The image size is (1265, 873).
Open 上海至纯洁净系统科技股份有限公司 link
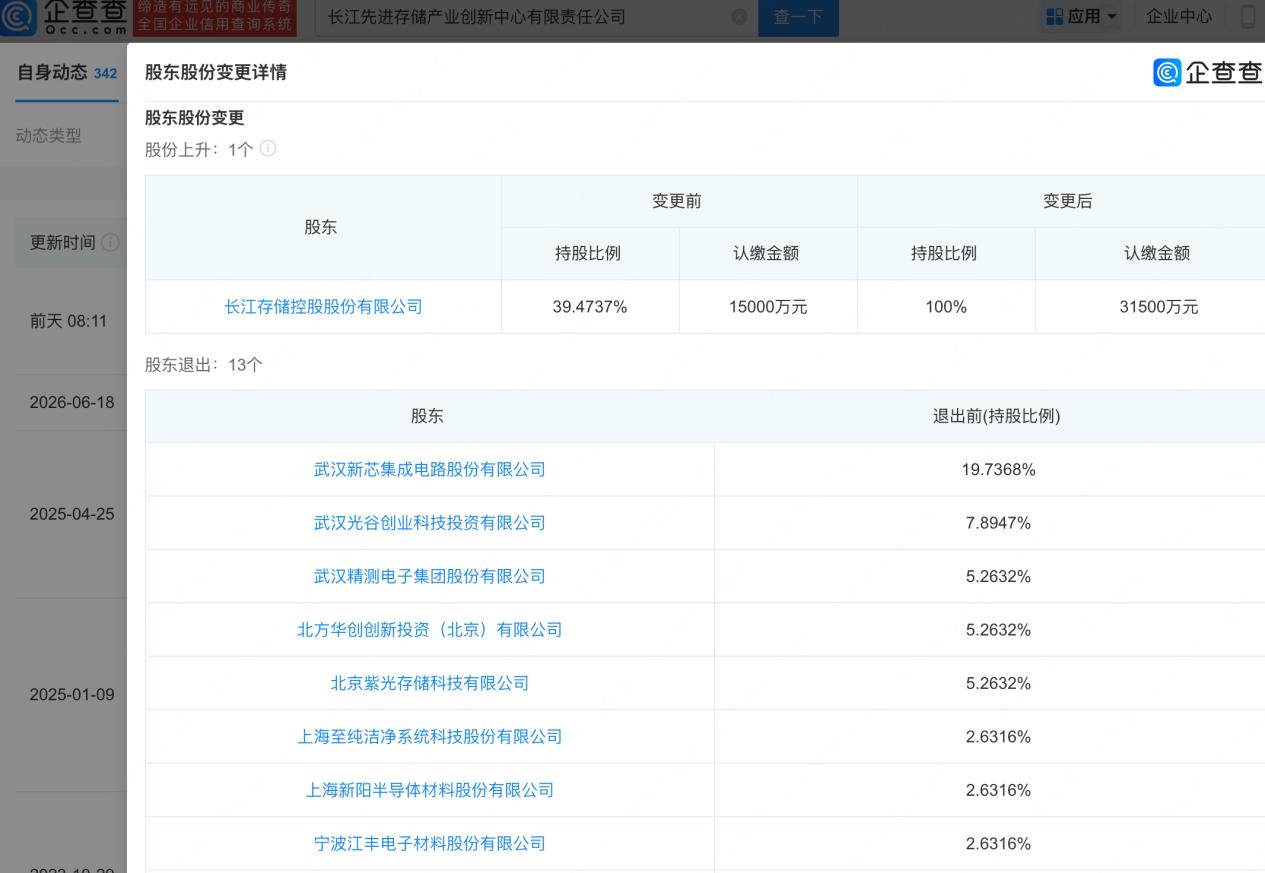click(430, 737)
